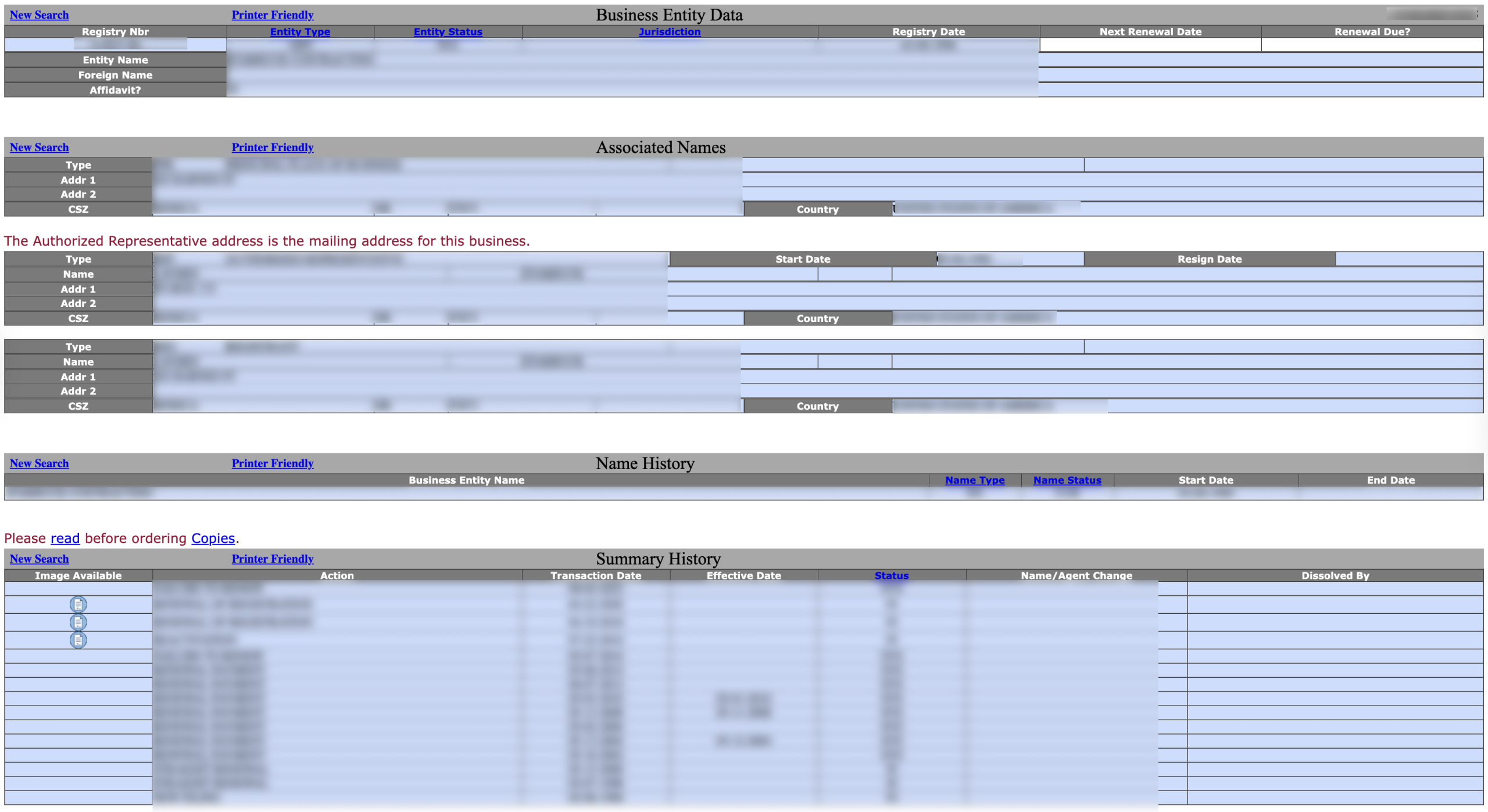Click New Search in Business Entity Data header
Screen dimensions: 1488x812
(x=39, y=15)
